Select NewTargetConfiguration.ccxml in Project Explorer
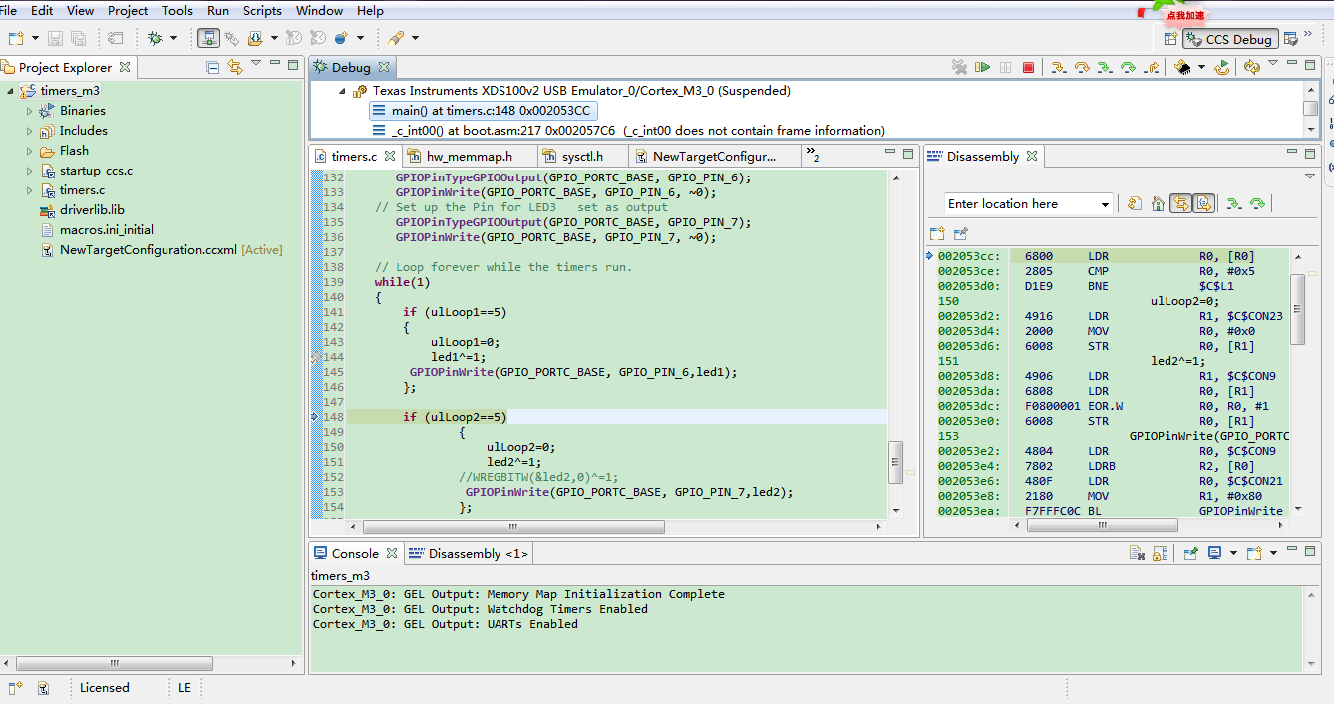 148,250
